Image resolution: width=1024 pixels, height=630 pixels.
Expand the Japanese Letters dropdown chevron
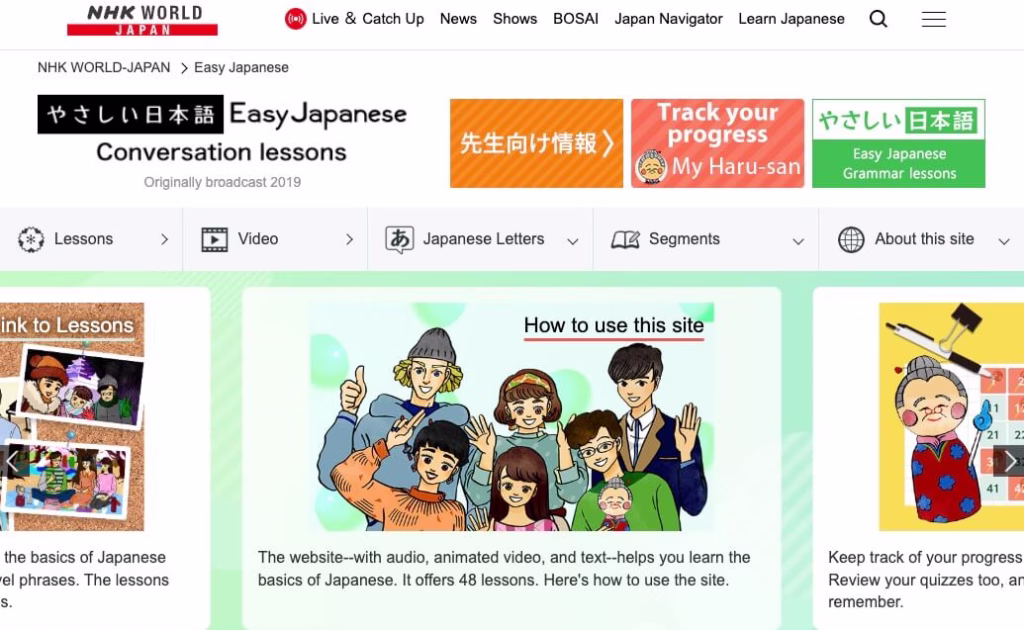coord(573,242)
